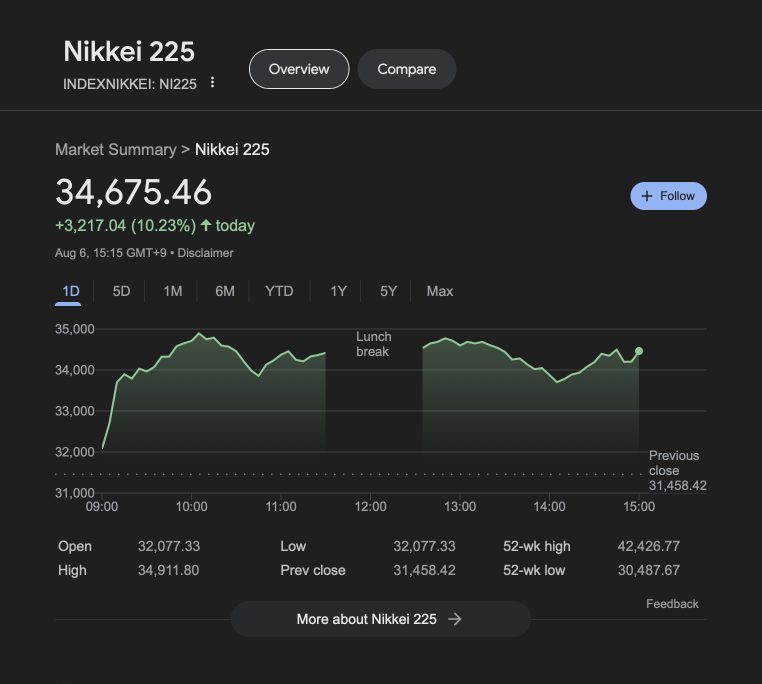This screenshot has width=762, height=684.
Task: Follow the Nikkei 225 index
Action: pyautogui.click(x=669, y=196)
